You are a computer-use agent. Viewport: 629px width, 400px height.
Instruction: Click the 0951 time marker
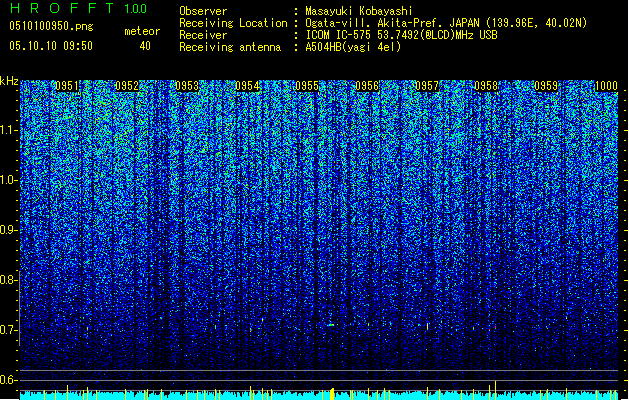[67, 86]
